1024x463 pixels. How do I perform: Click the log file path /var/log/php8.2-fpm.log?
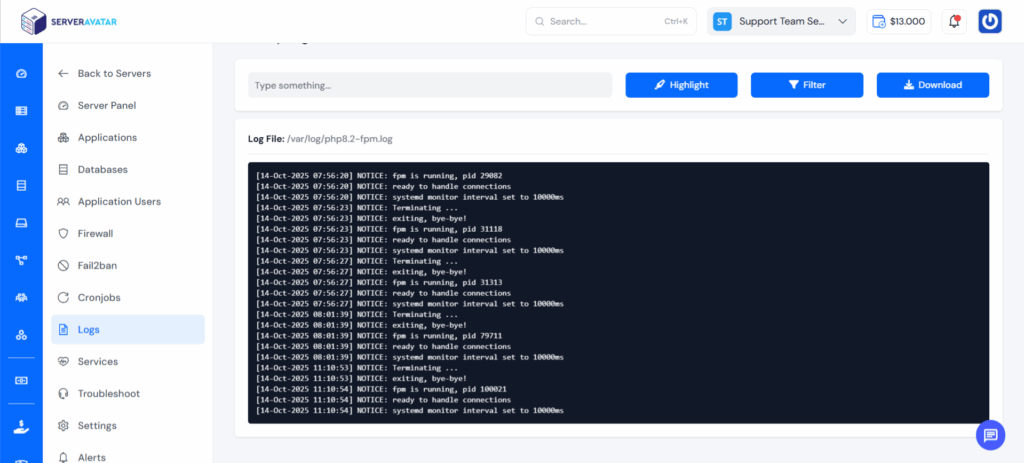[340, 139]
